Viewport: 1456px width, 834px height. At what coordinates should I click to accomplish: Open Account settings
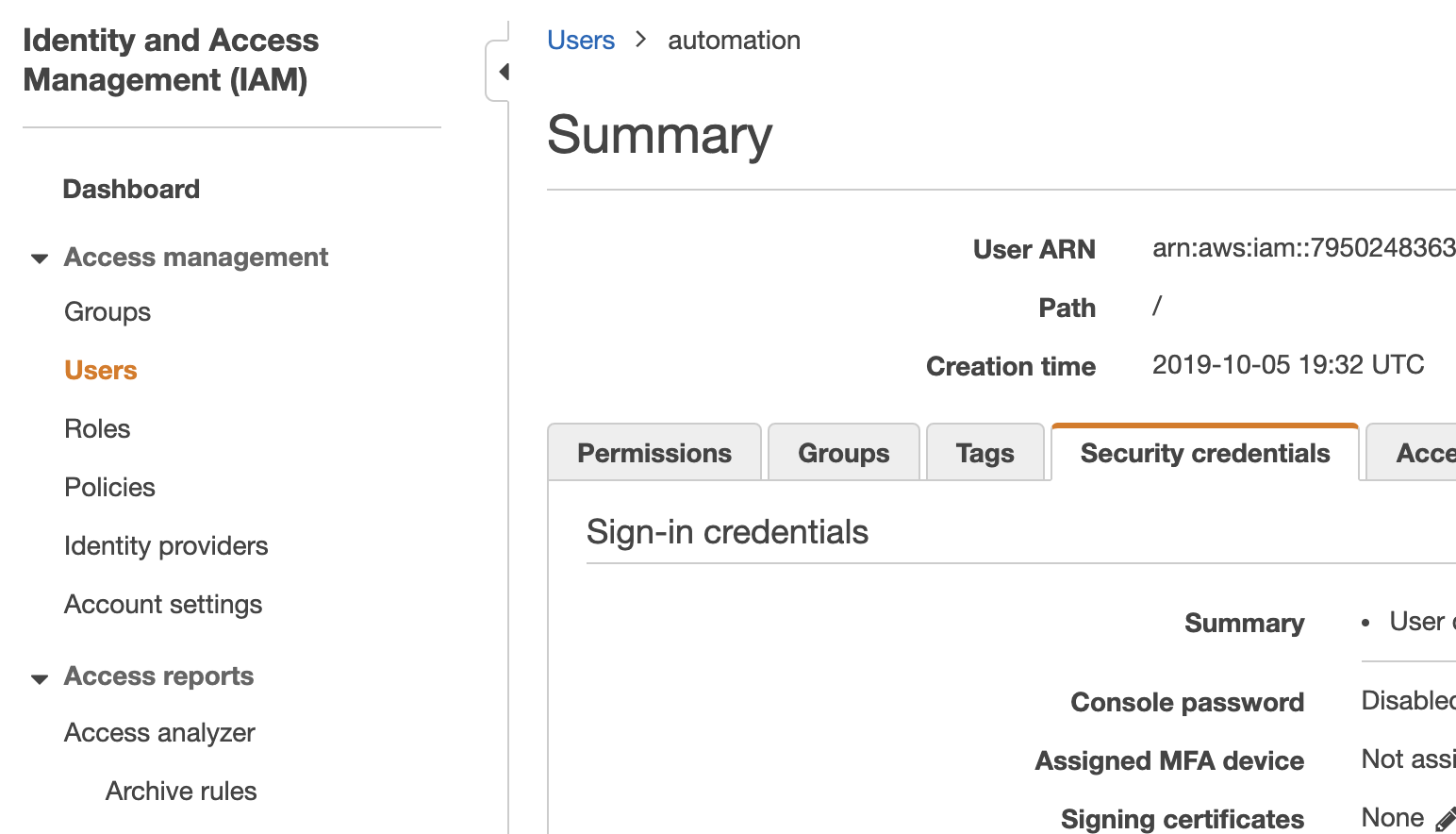(x=162, y=604)
